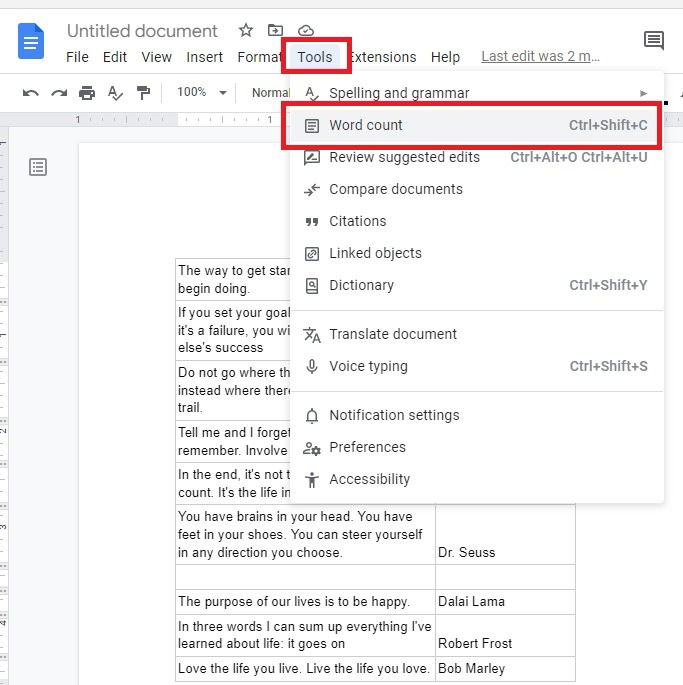Click the Translate document icon
Screen dimensions: 683x685
point(312,335)
